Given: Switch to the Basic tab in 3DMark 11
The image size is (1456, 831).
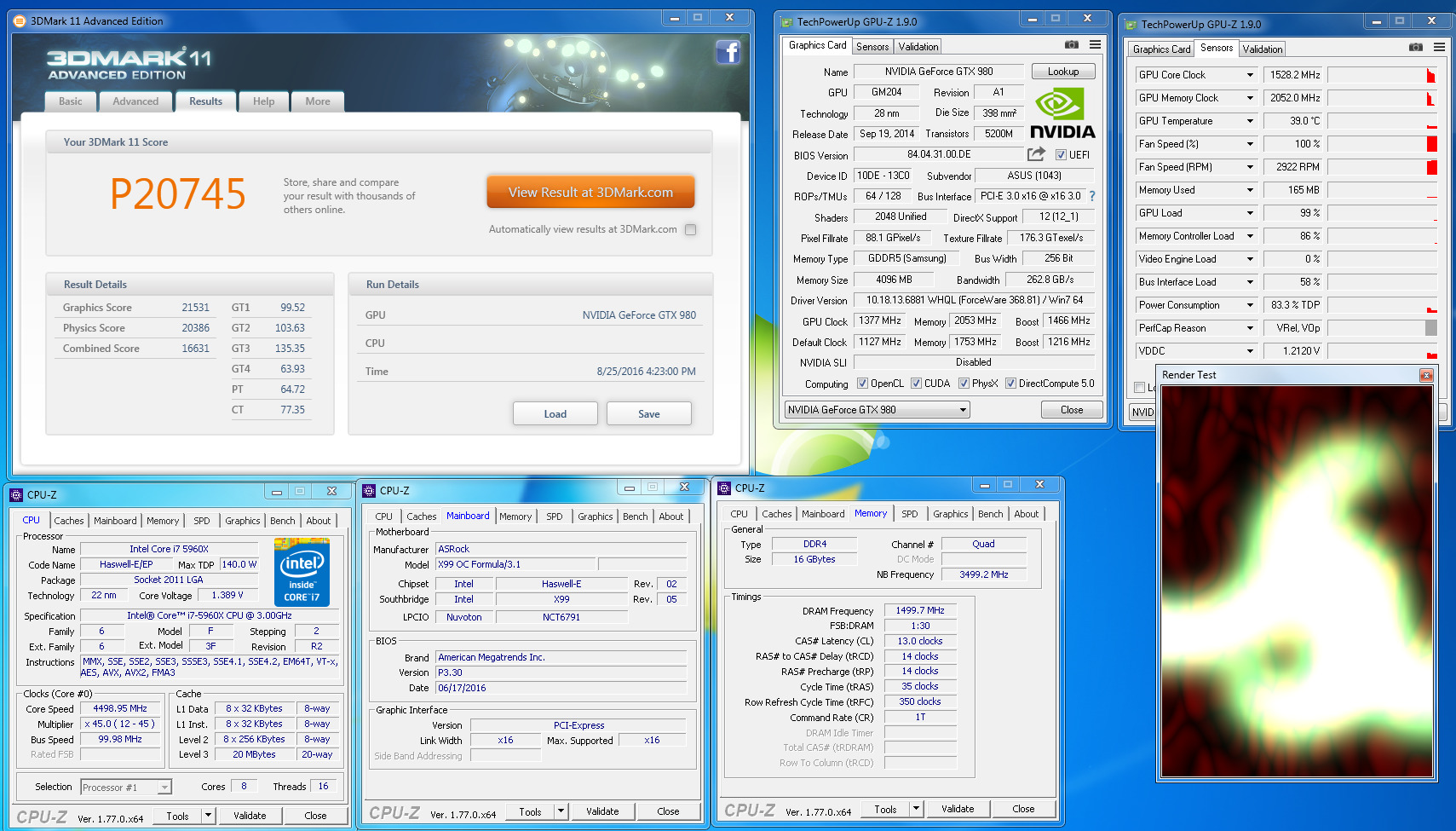Looking at the screenshot, I should (x=71, y=101).
